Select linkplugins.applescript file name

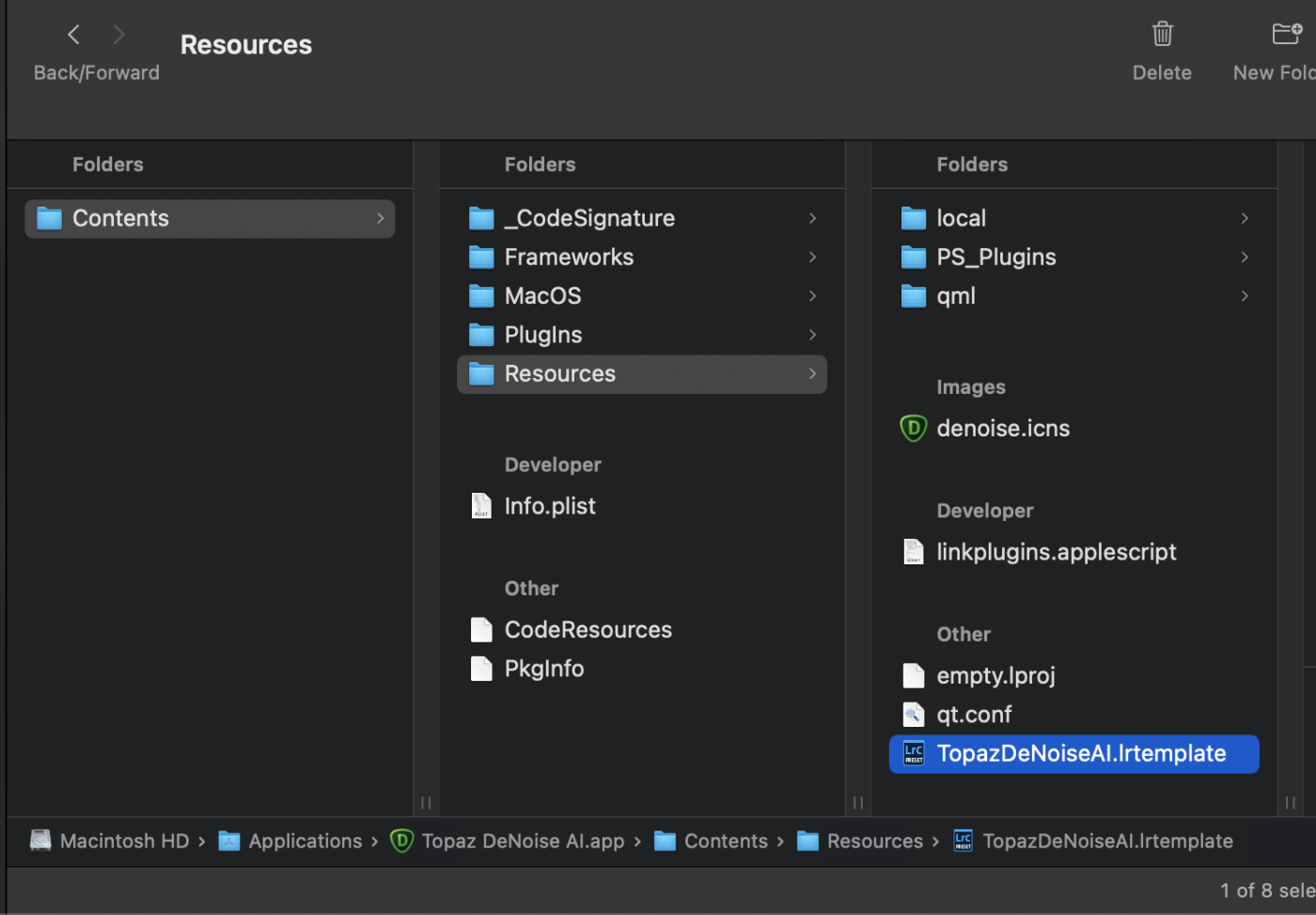coord(1057,552)
